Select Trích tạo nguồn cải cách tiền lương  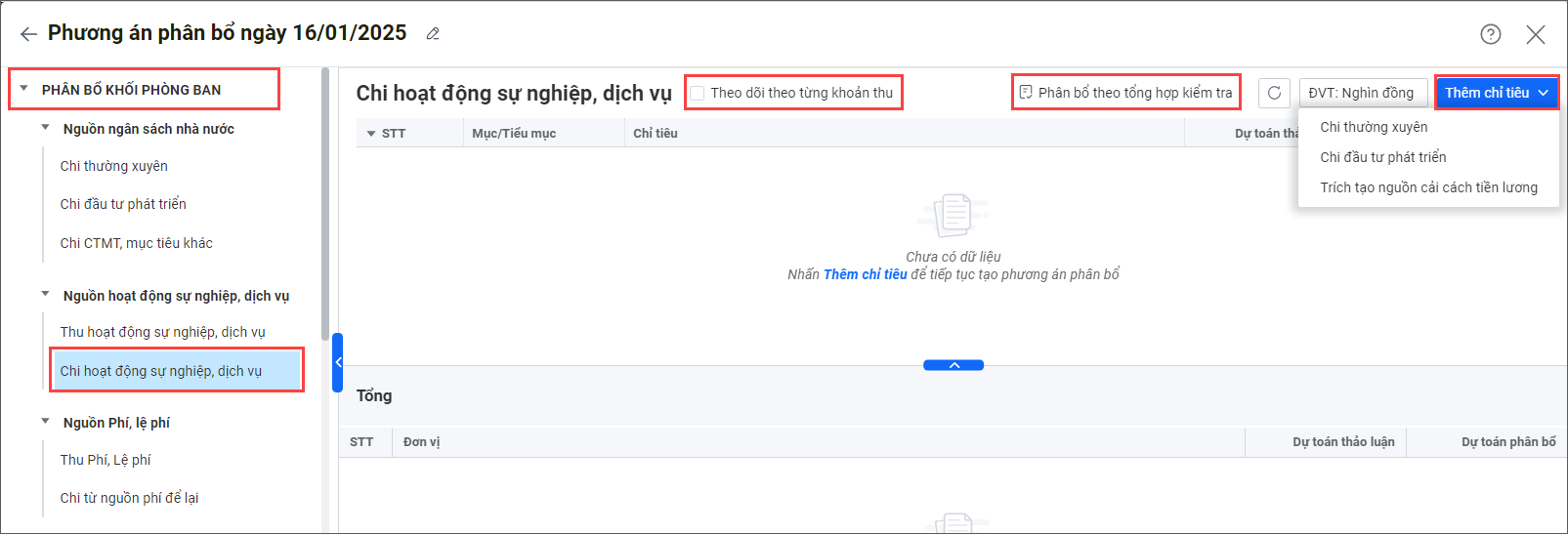pyautogui.click(x=1427, y=187)
